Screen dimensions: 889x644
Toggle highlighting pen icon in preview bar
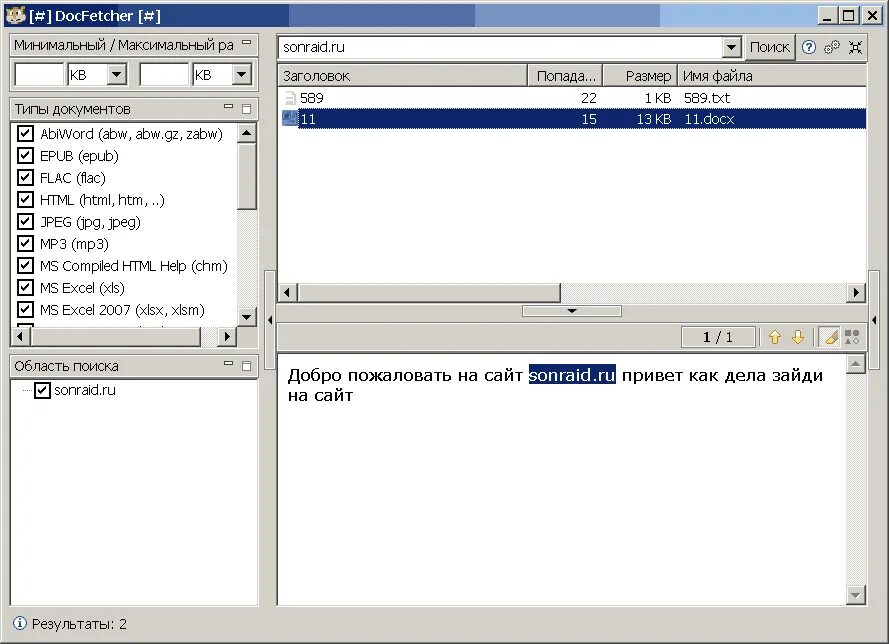830,337
